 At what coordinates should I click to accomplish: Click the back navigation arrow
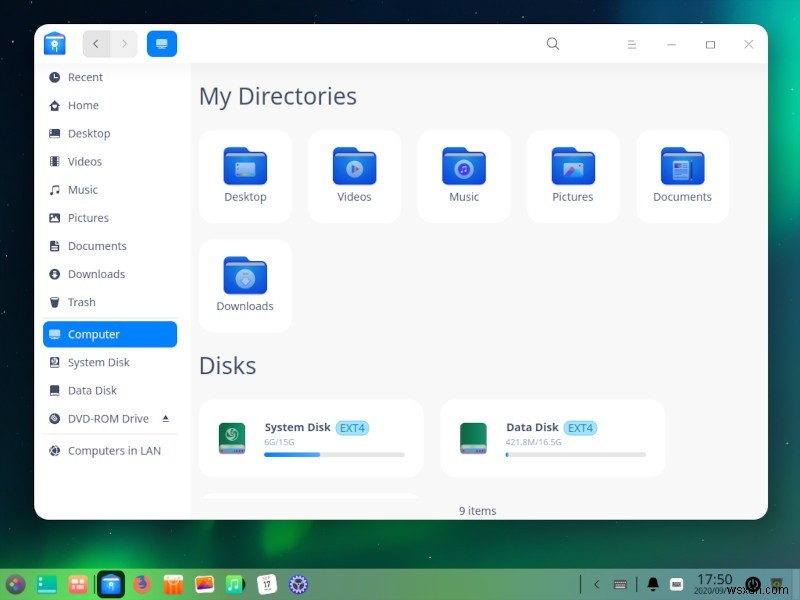[96, 43]
